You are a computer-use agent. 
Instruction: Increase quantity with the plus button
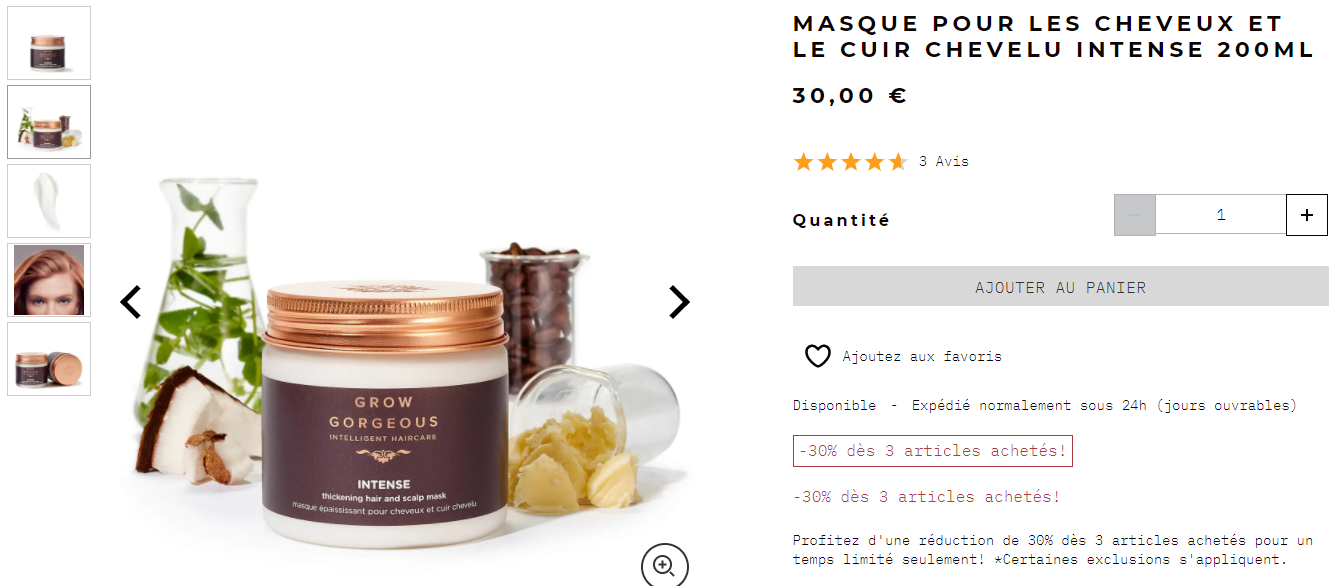pos(1306,215)
